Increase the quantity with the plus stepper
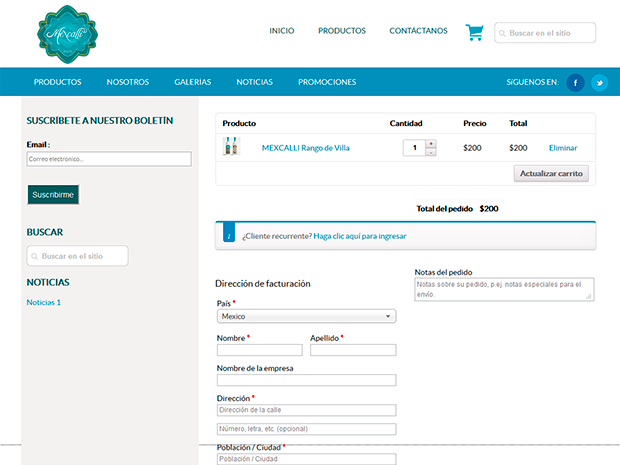The width and height of the screenshot is (620, 465). [431, 143]
